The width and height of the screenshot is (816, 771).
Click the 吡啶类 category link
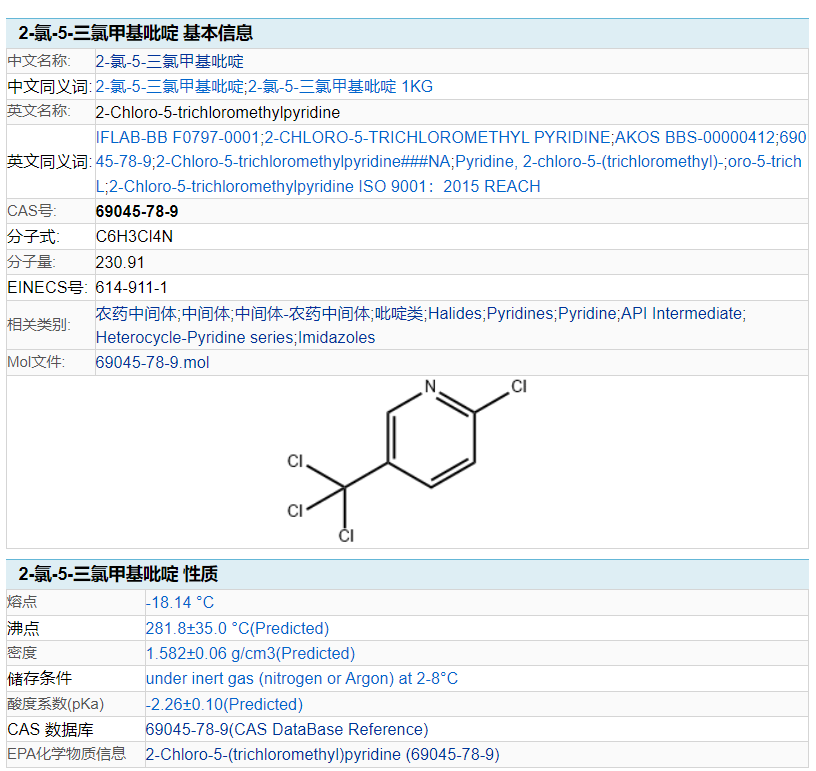(399, 314)
